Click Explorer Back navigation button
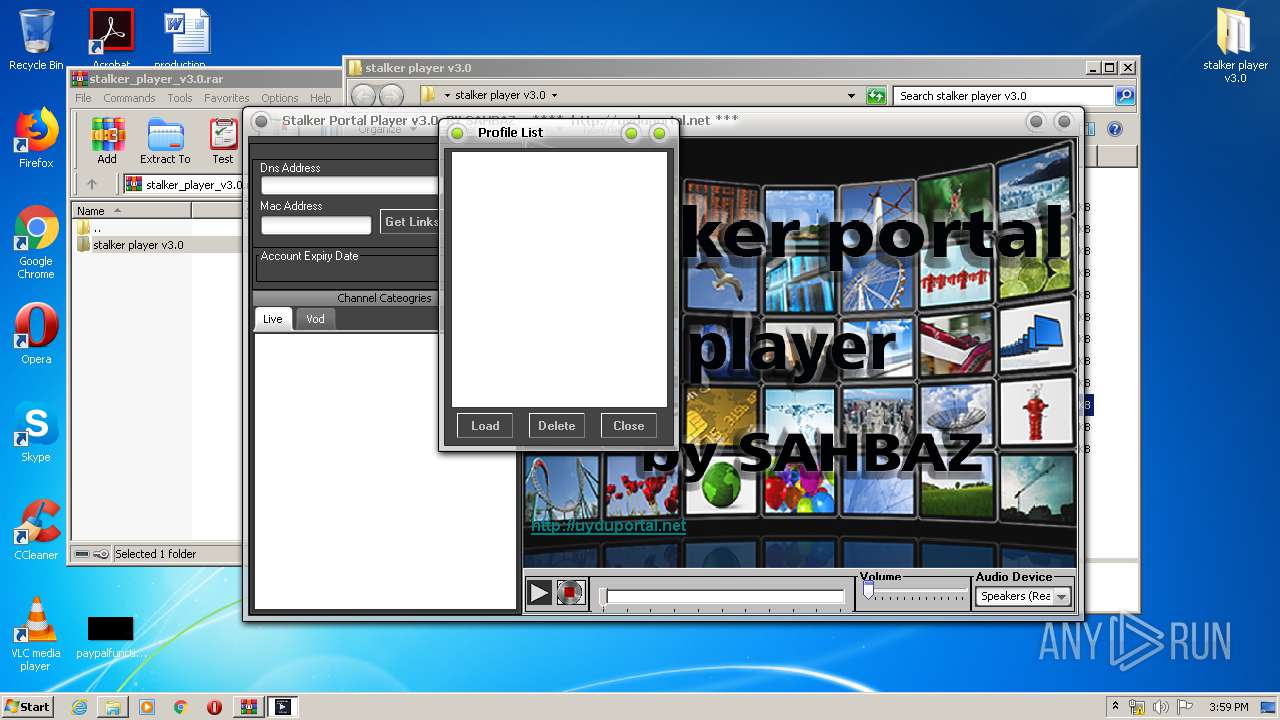Image resolution: width=1280 pixels, height=720 pixels. click(x=363, y=96)
